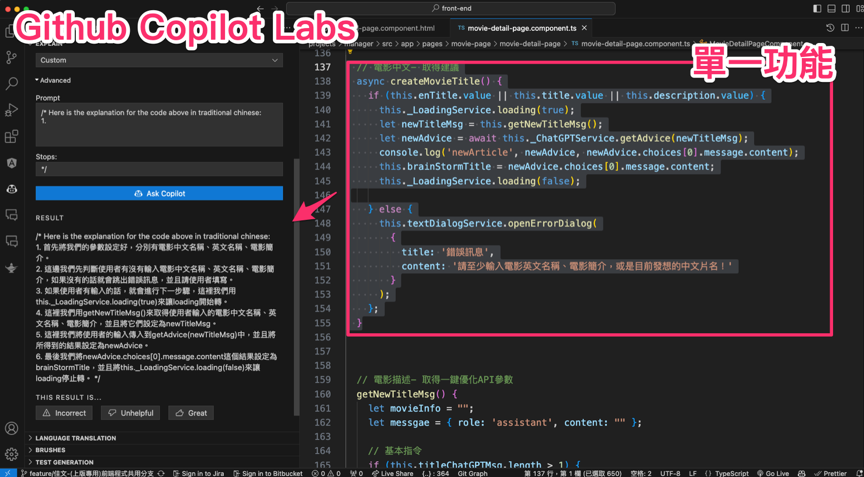The image size is (864, 477).
Task: Click breadcrumb 'movie-detail-page' folder
Action: 530,44
